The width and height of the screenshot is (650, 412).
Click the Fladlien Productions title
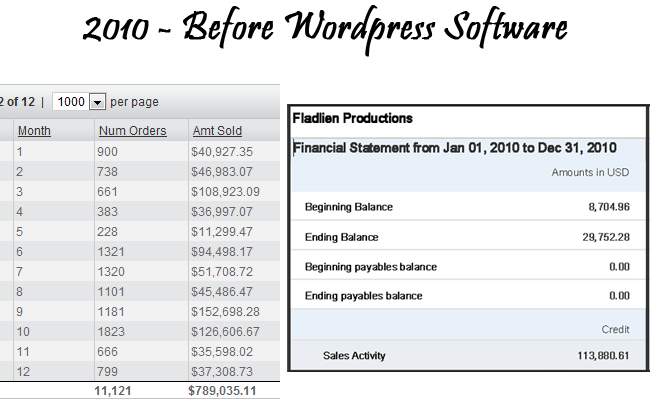[x=352, y=118]
